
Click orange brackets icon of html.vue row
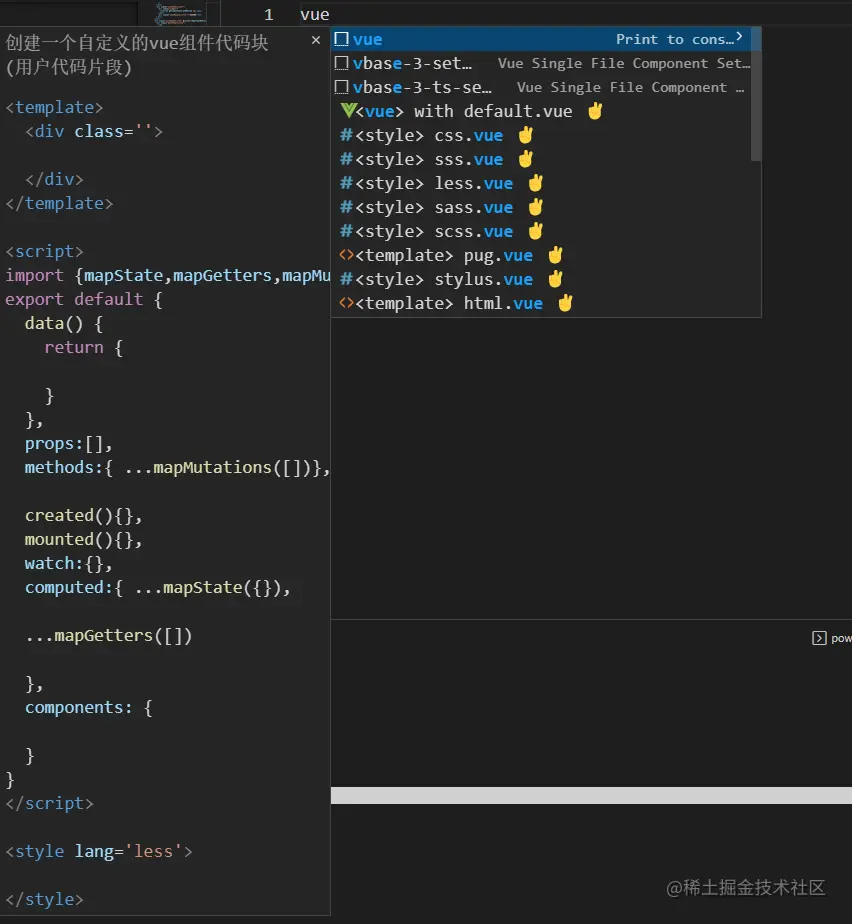[346, 303]
